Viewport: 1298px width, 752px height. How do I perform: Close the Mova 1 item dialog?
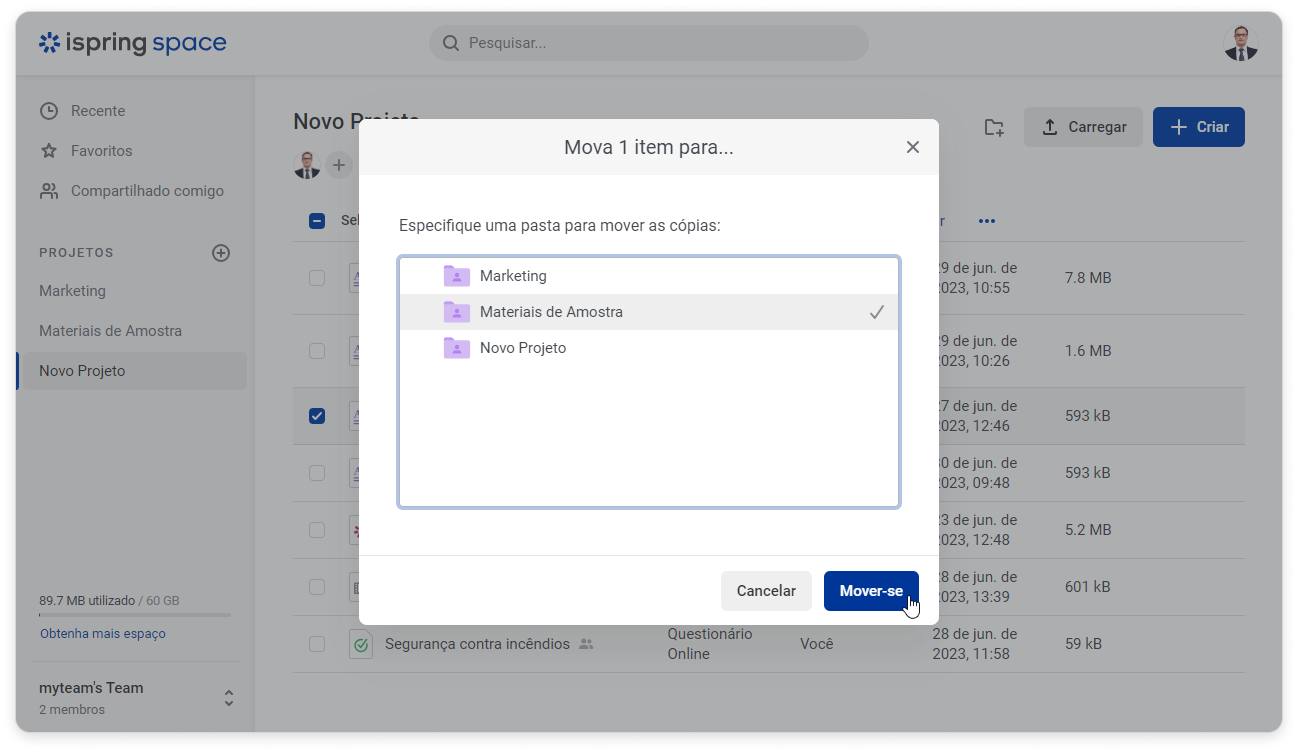(x=912, y=147)
